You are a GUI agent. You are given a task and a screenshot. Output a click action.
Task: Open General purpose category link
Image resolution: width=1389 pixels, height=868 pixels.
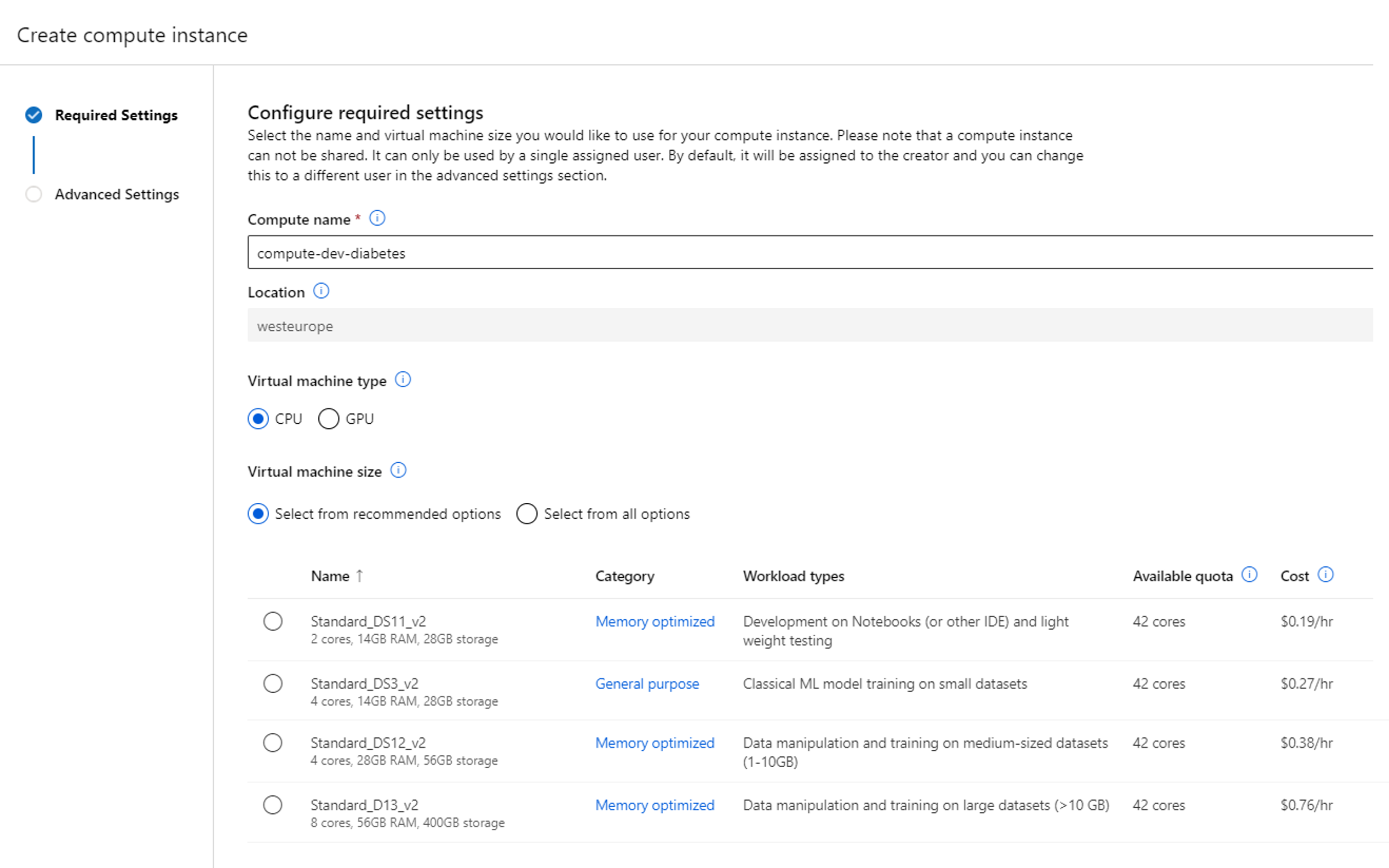(x=647, y=683)
